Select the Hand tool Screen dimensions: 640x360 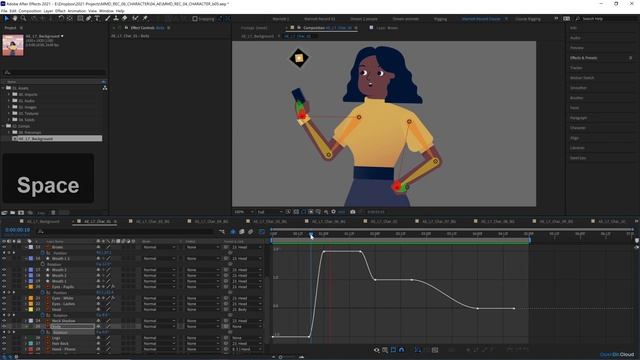coord(15,18)
